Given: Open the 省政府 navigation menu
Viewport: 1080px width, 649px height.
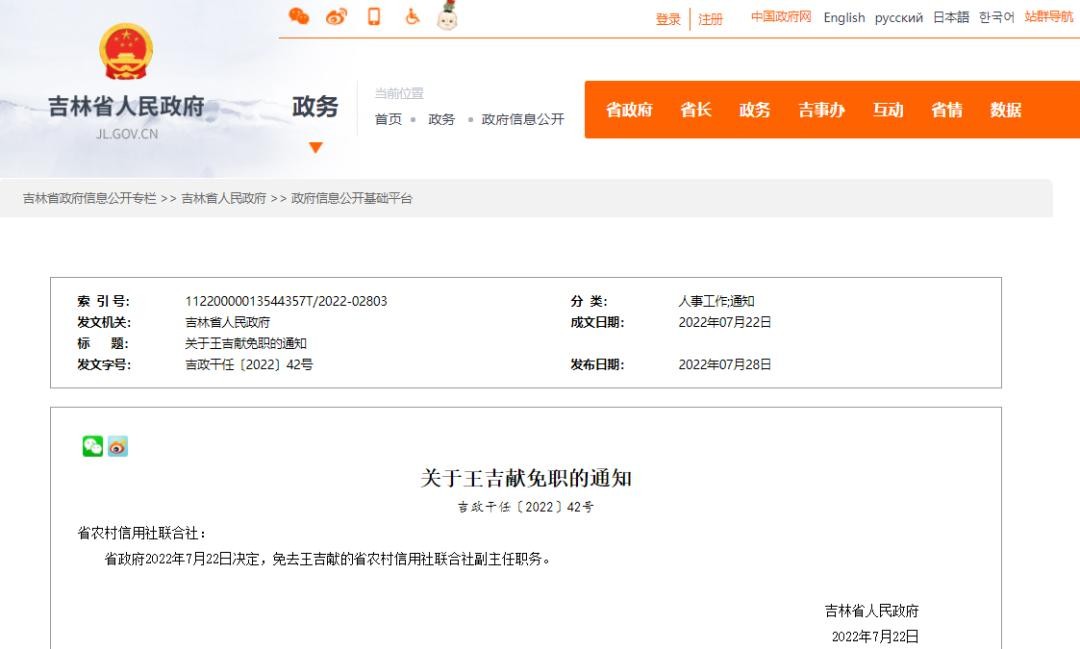Looking at the screenshot, I should 629,110.
